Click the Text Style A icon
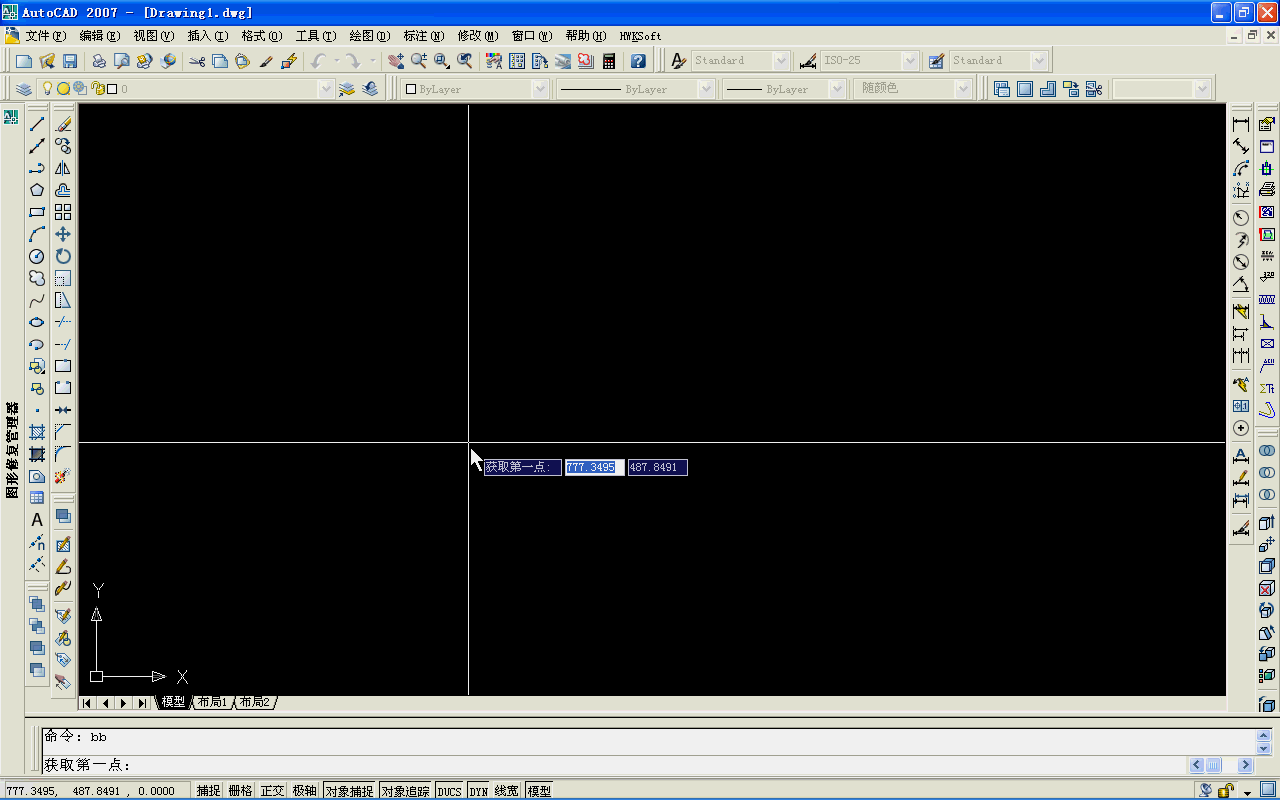Screen dimensions: 1280x800 tap(679, 61)
